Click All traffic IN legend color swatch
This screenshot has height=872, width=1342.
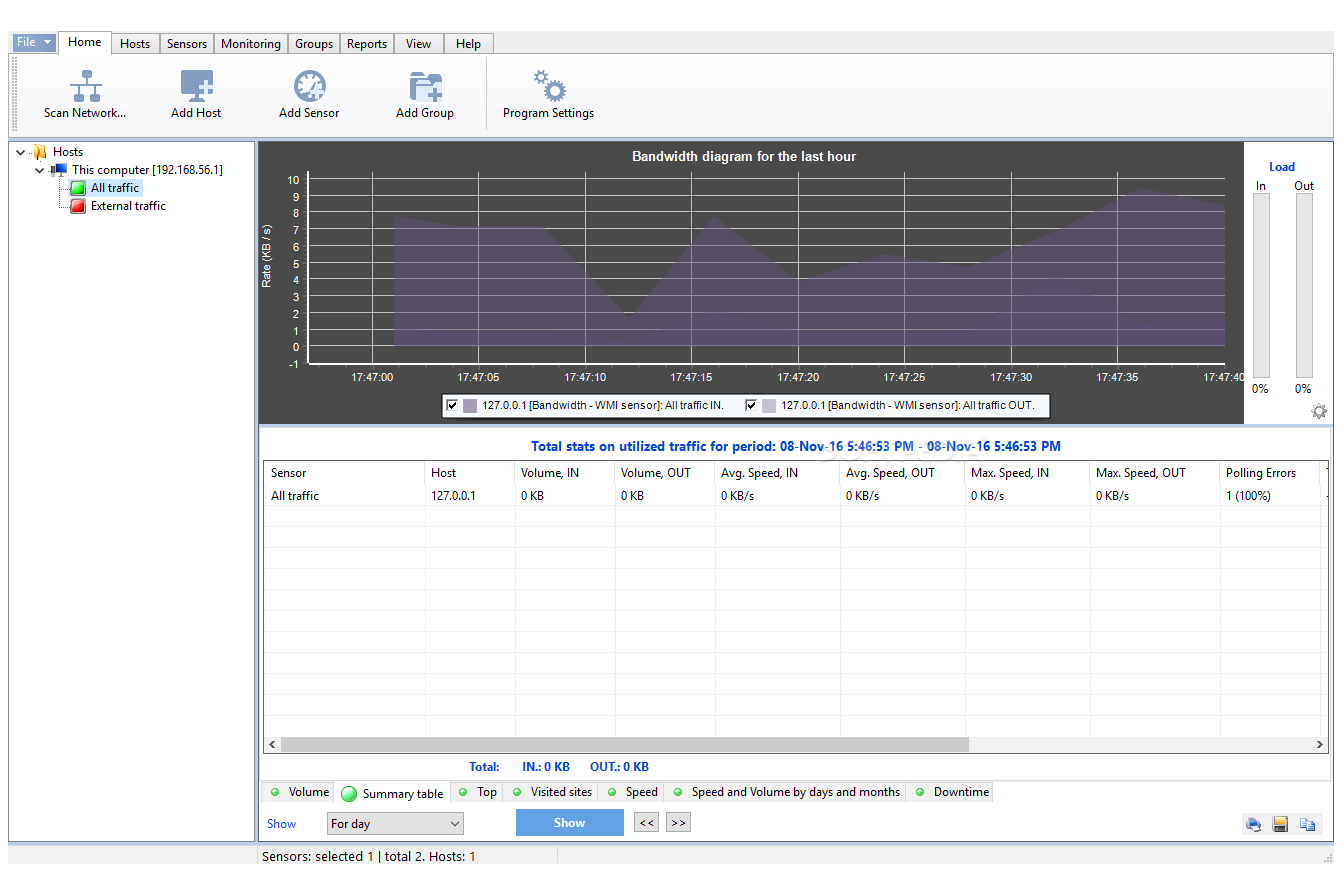470,405
